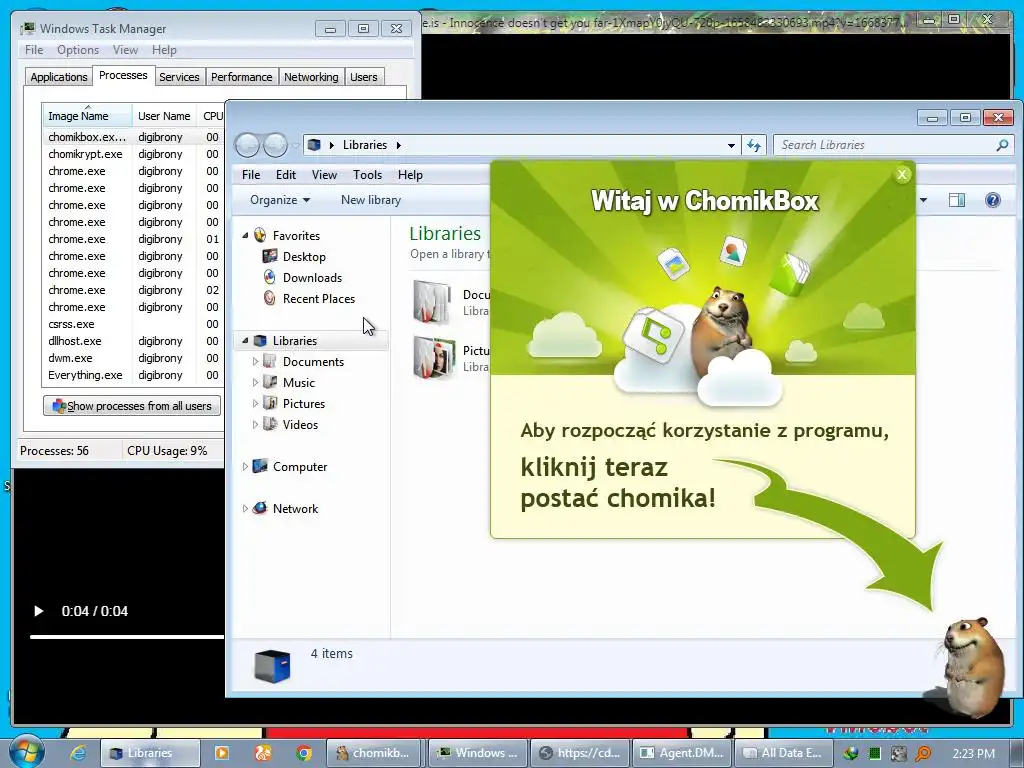
Task: Switch to Users tab in Task Manager
Action: click(x=364, y=77)
